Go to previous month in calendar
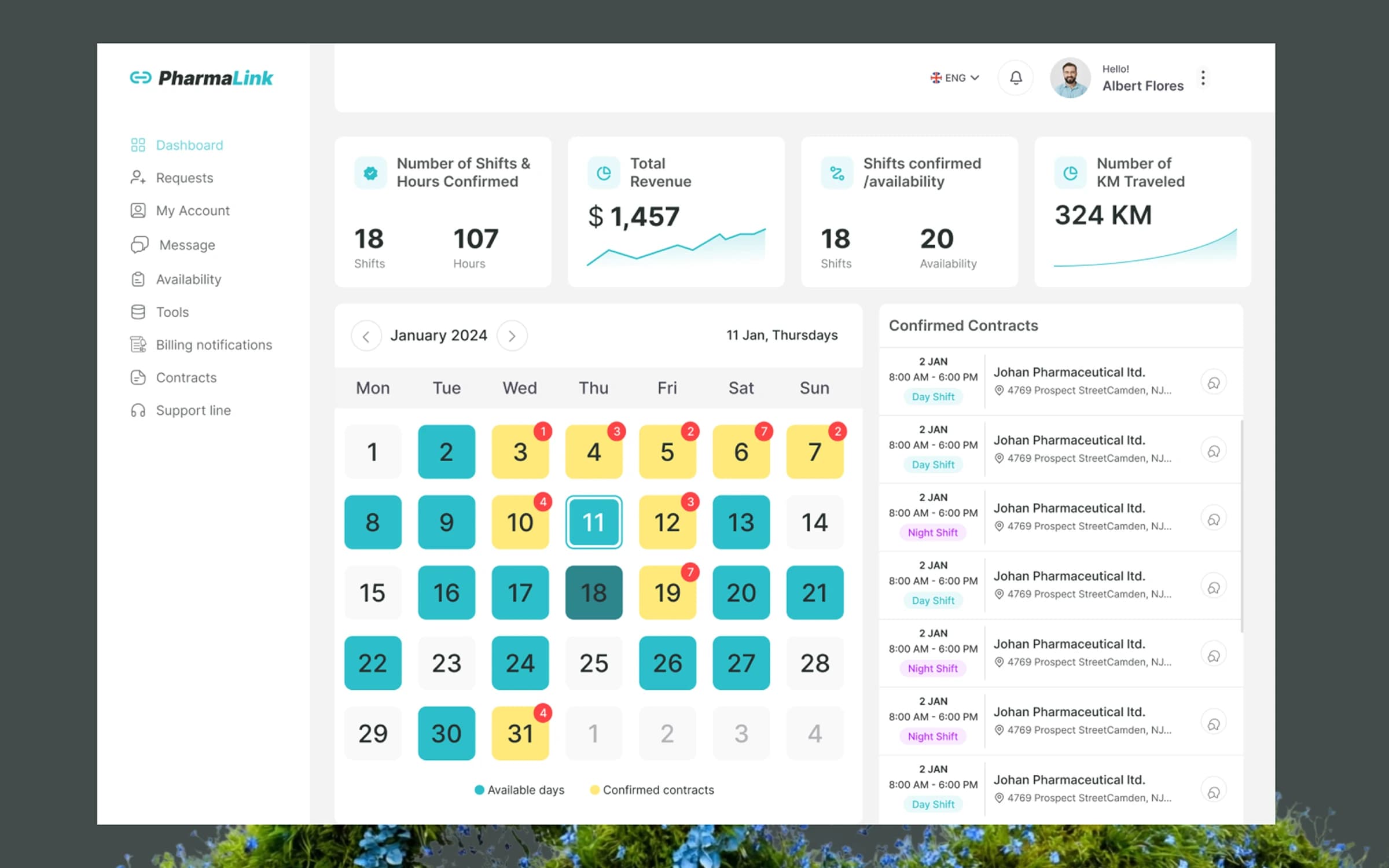 [x=366, y=336]
